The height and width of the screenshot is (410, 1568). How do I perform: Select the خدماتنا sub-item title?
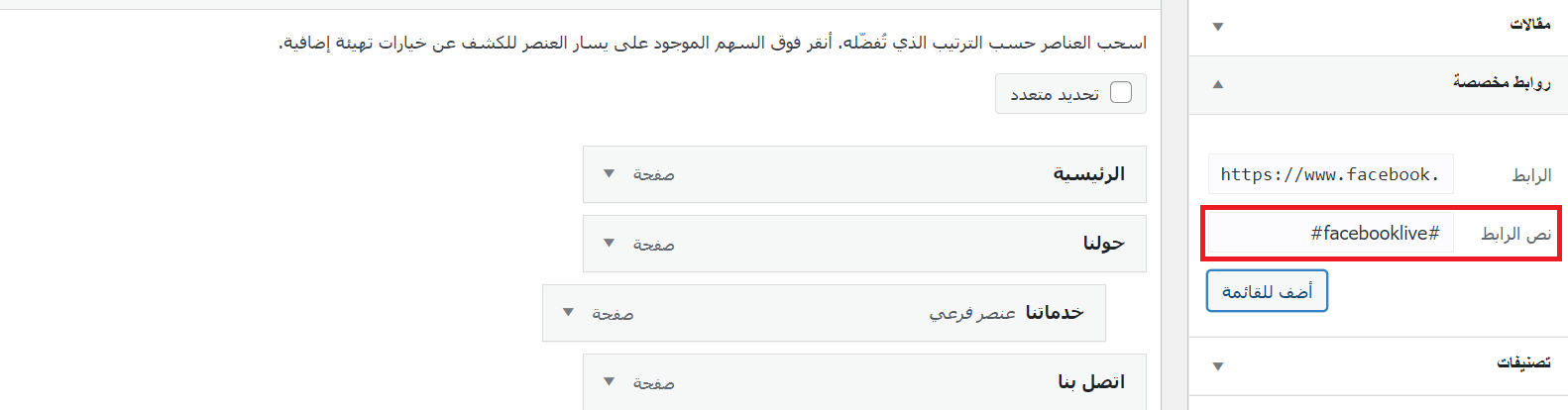tap(1054, 313)
